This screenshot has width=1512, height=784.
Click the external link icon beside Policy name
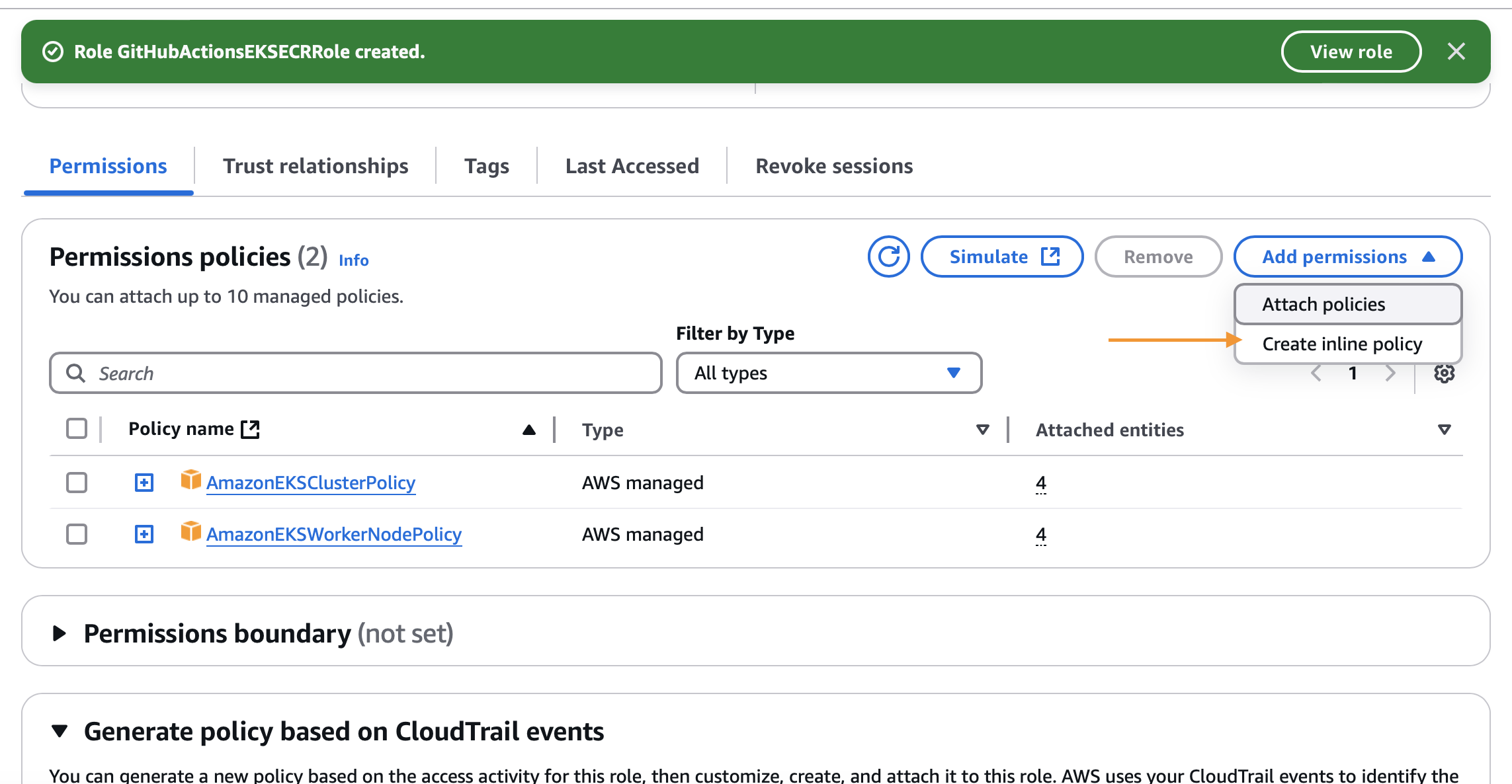click(x=250, y=429)
